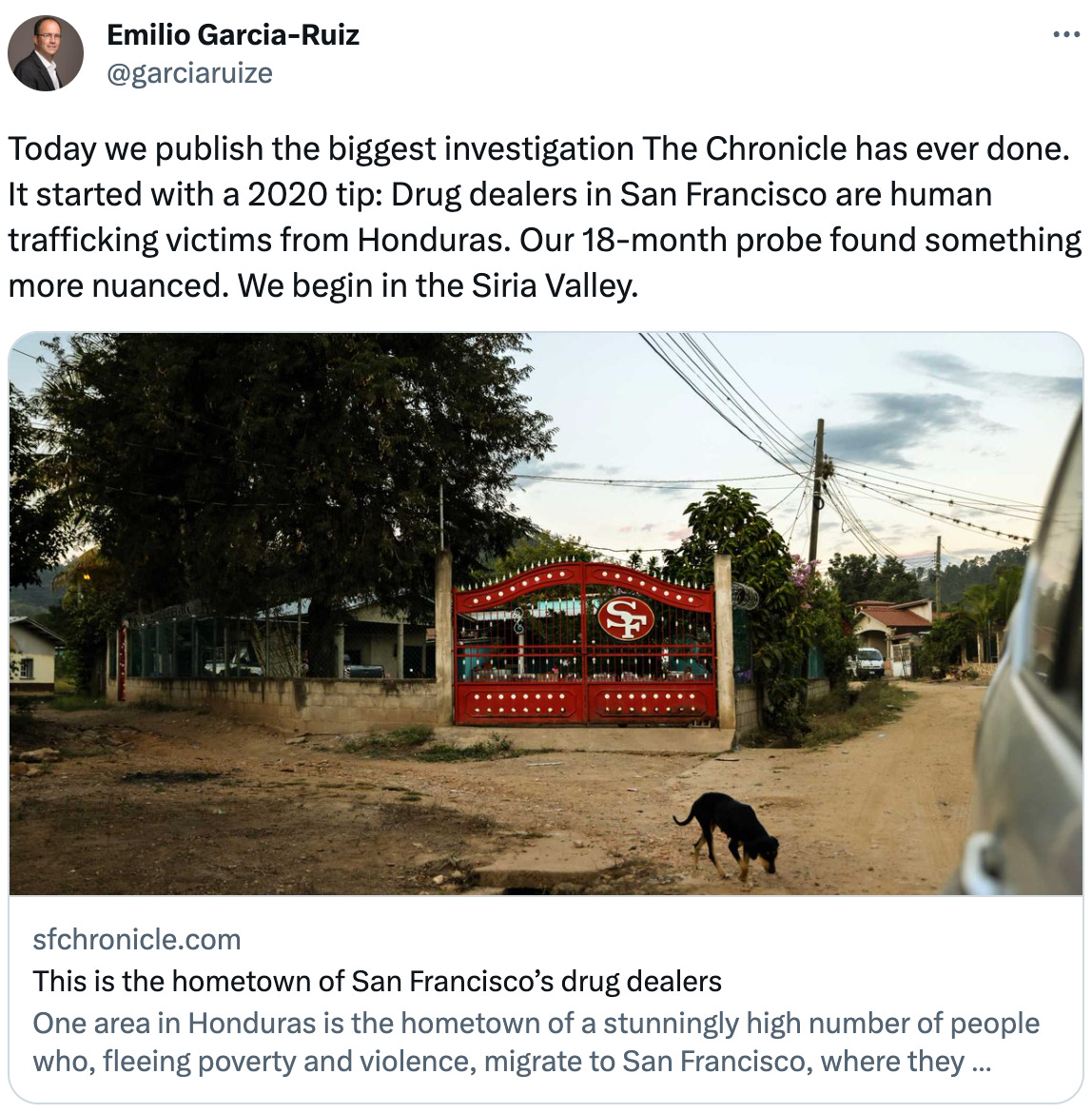The height and width of the screenshot is (1113, 1092).
Task: Click "trafficking victims from Honduras" in the tweet
Action: [x=259, y=240]
